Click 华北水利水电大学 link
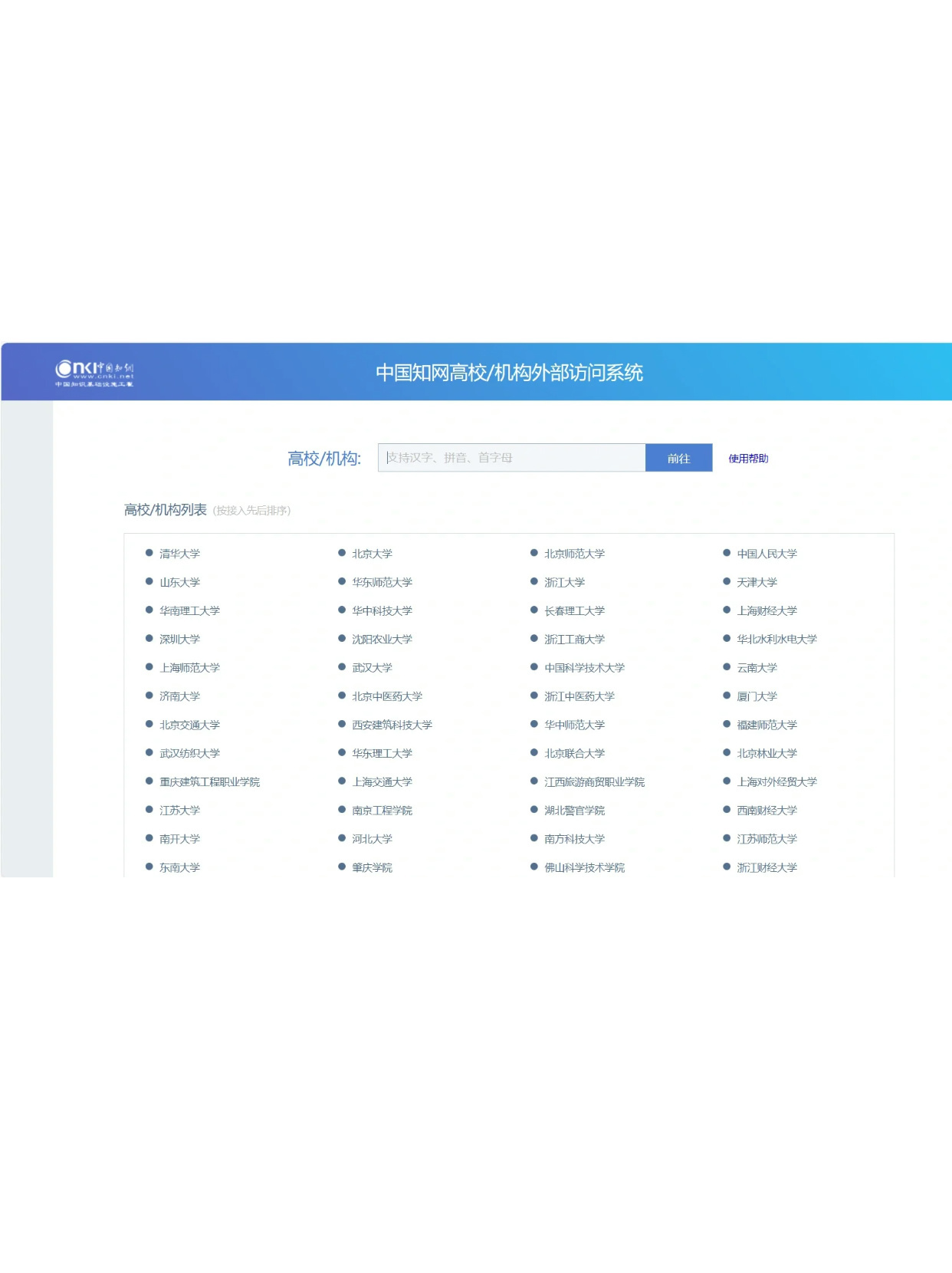The image size is (952, 1273). tap(776, 640)
